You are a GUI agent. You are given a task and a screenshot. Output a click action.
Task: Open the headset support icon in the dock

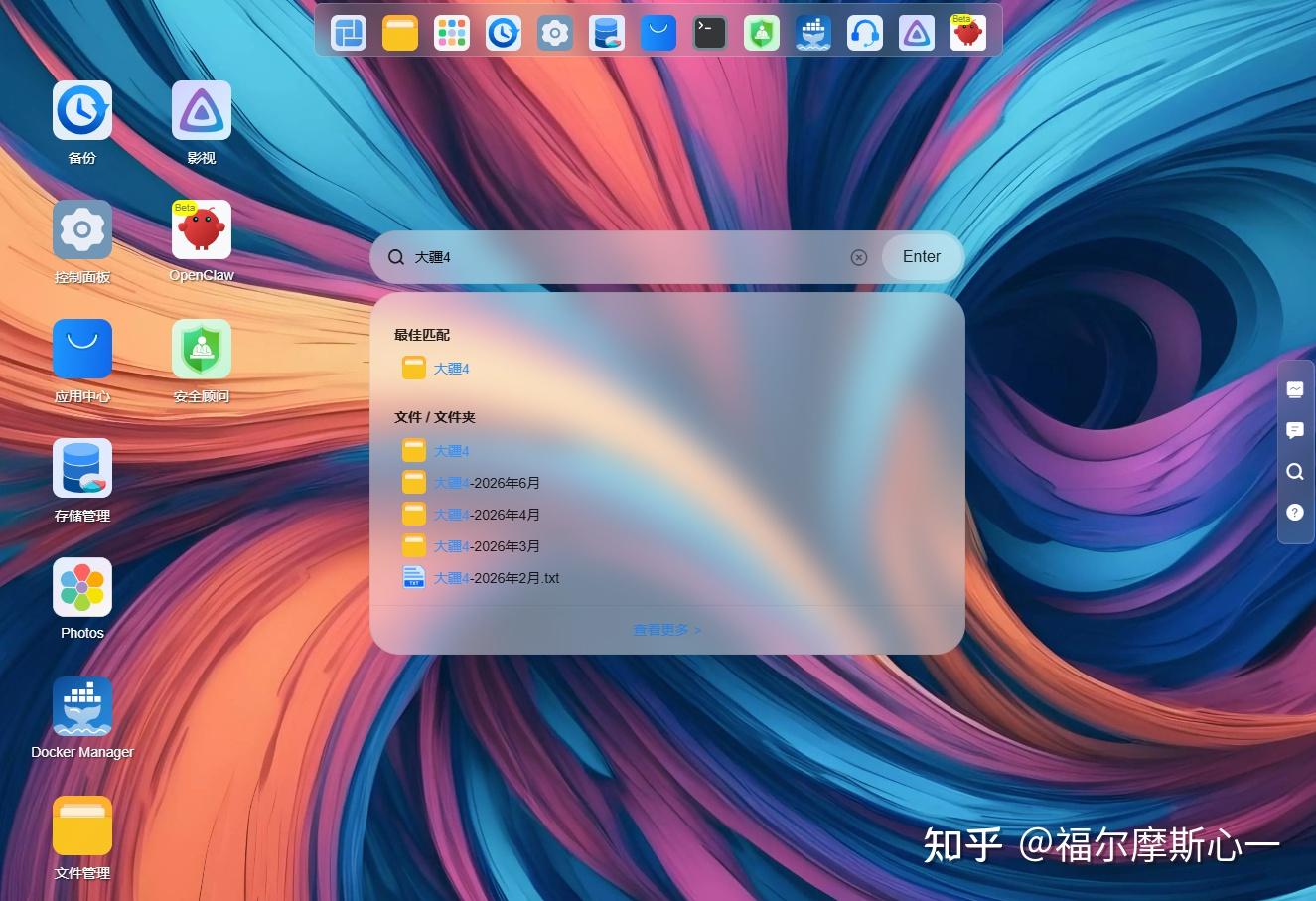point(865,33)
